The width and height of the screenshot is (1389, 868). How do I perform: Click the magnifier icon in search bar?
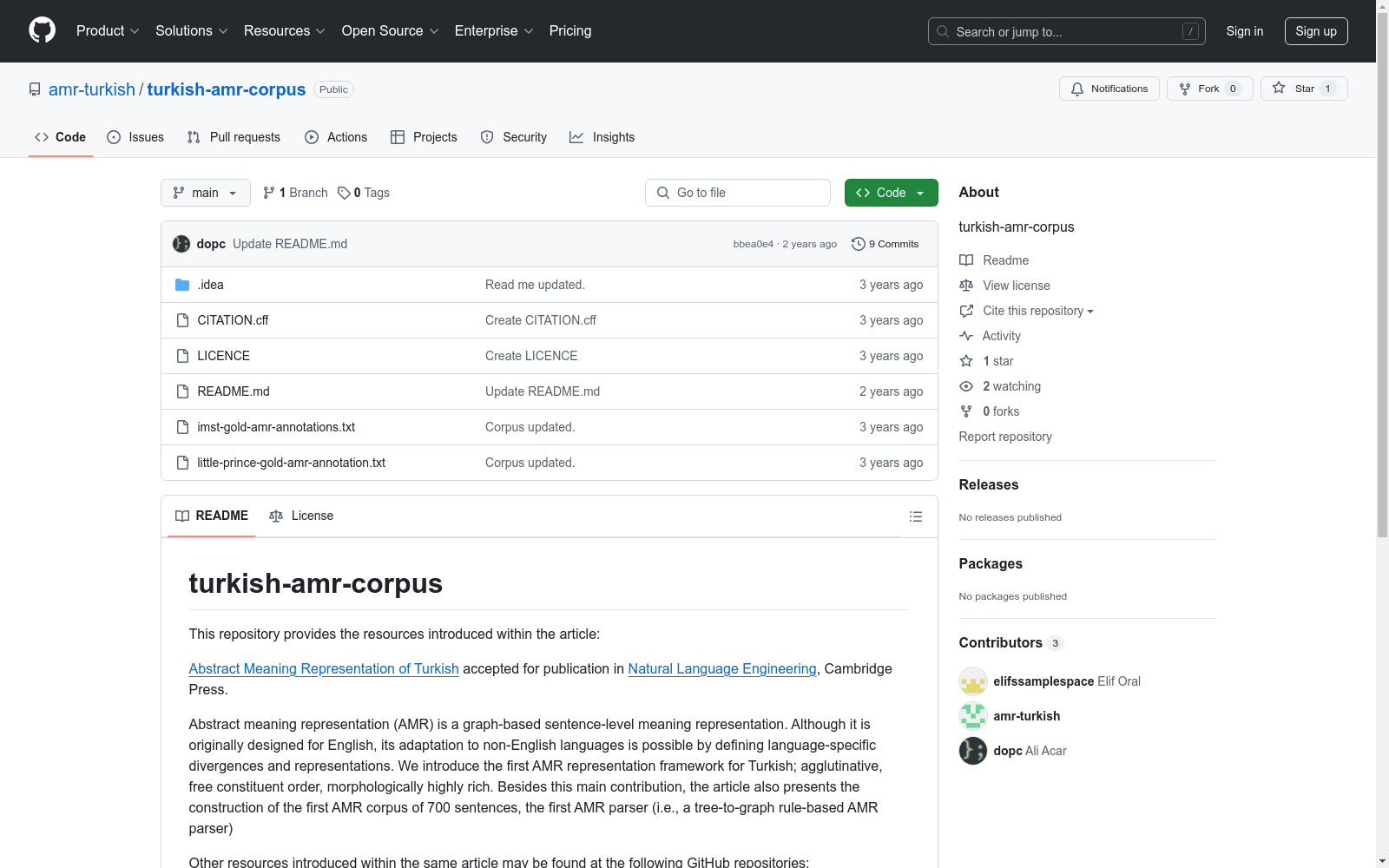(x=943, y=31)
